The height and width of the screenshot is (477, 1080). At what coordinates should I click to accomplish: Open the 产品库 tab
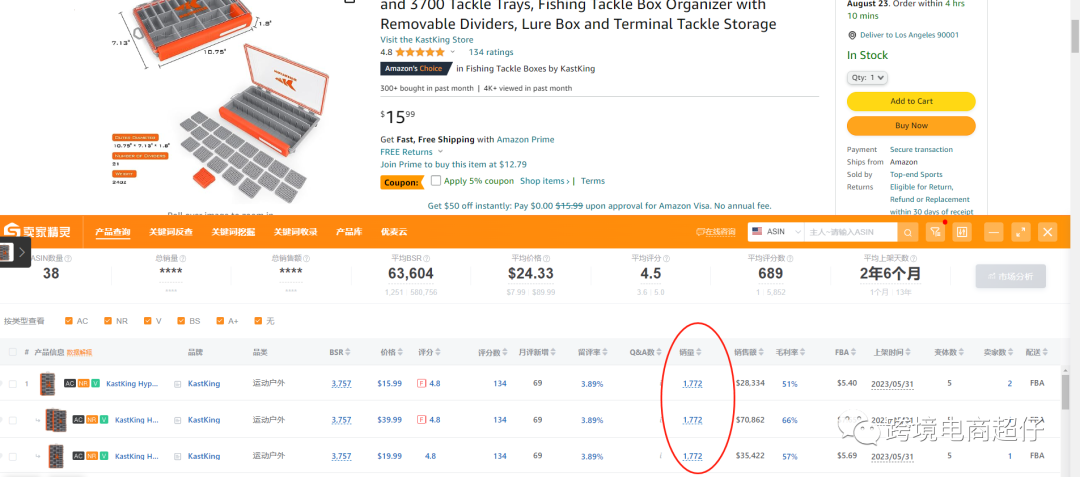click(348, 232)
